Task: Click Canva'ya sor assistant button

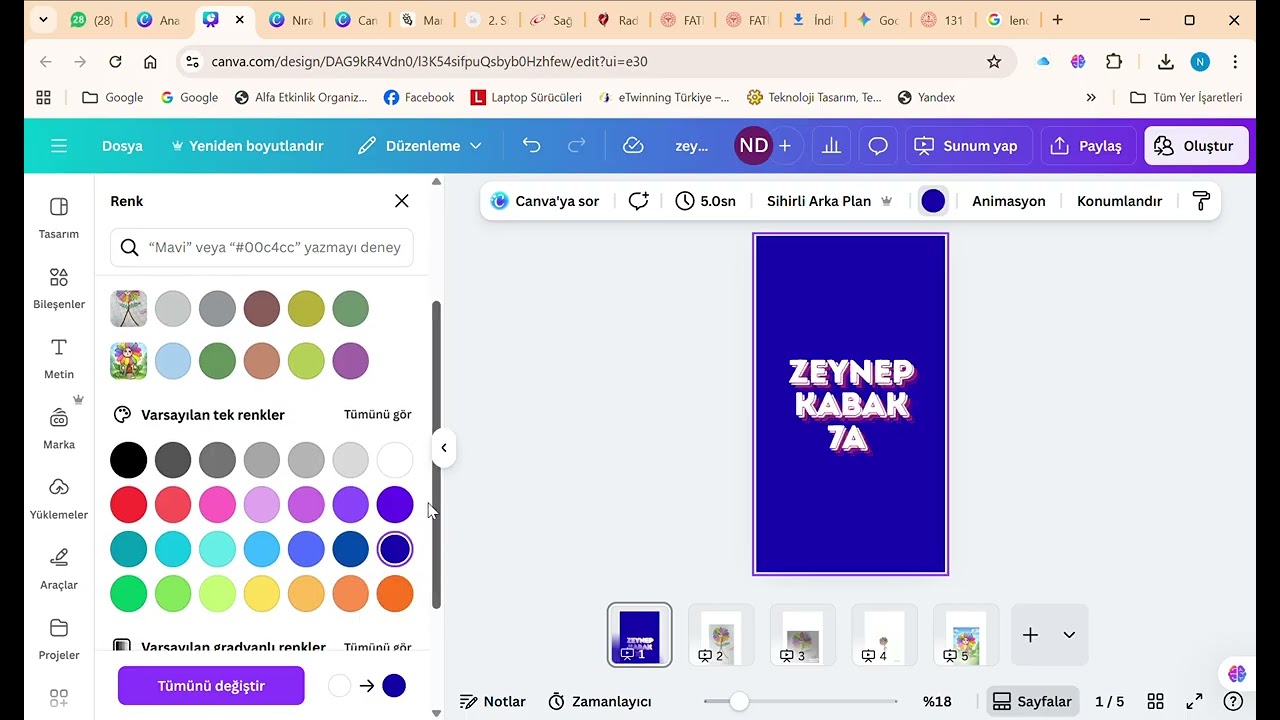Action: click(x=545, y=201)
